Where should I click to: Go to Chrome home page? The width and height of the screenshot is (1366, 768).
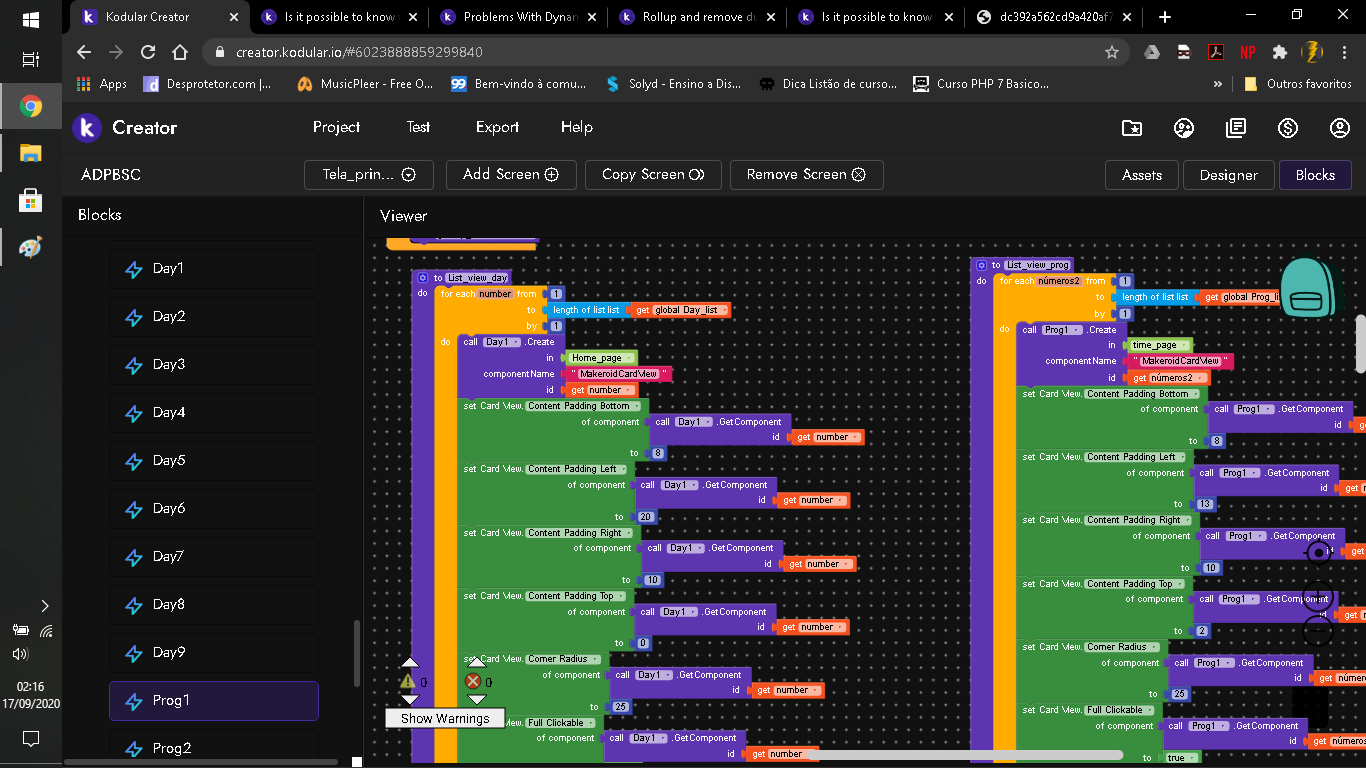(180, 52)
